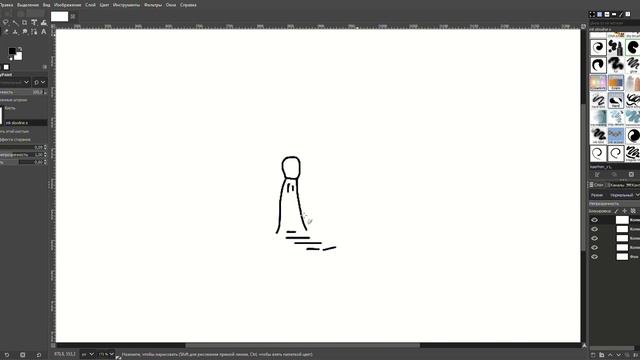640x360 pixels.
Task: Click the rightmost button below brush grid
Action: coord(631,174)
